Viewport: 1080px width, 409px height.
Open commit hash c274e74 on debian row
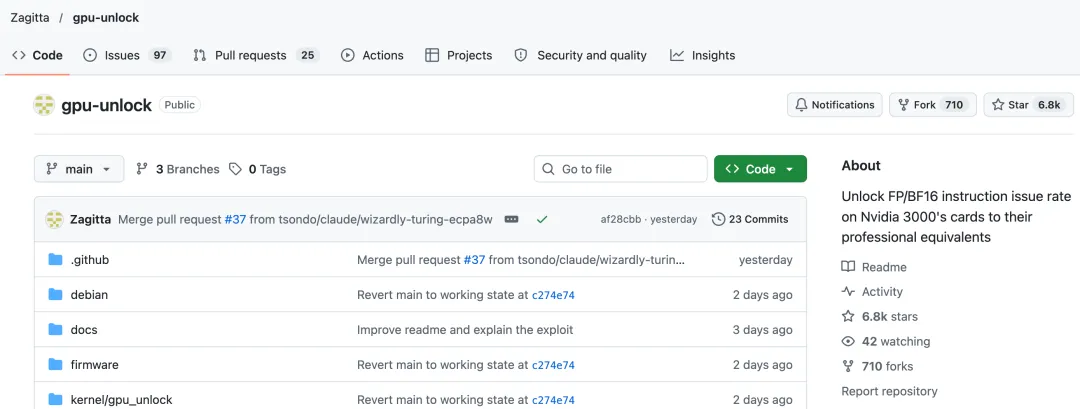click(553, 295)
